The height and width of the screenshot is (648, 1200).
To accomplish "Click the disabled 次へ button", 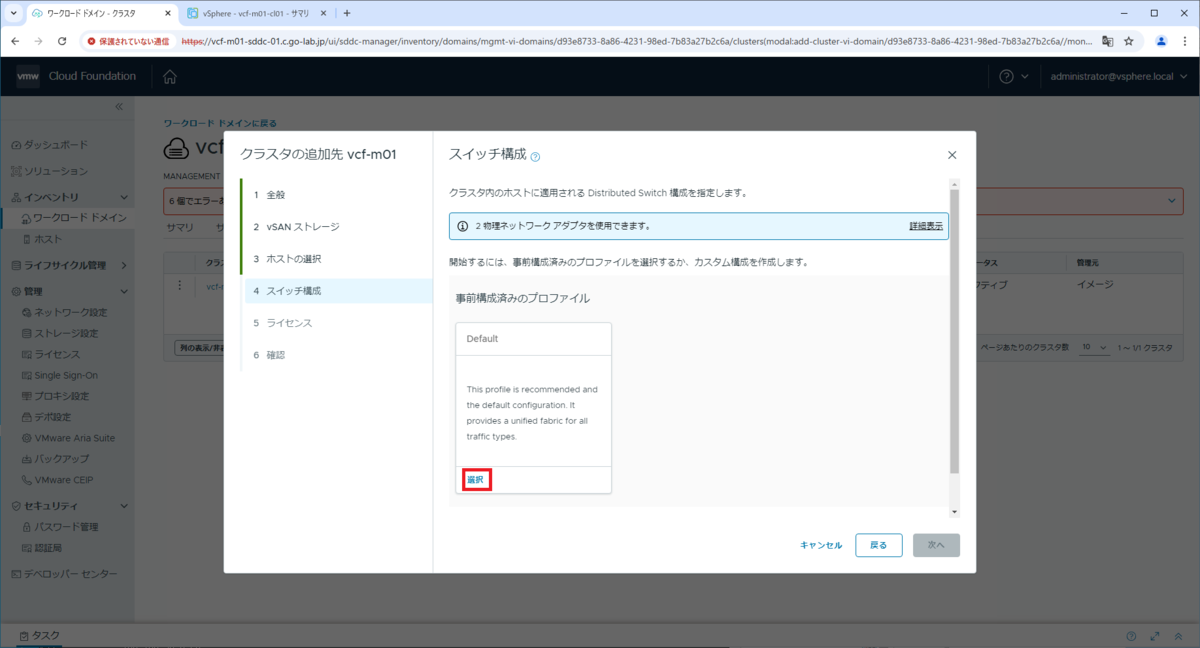I will pos(936,545).
